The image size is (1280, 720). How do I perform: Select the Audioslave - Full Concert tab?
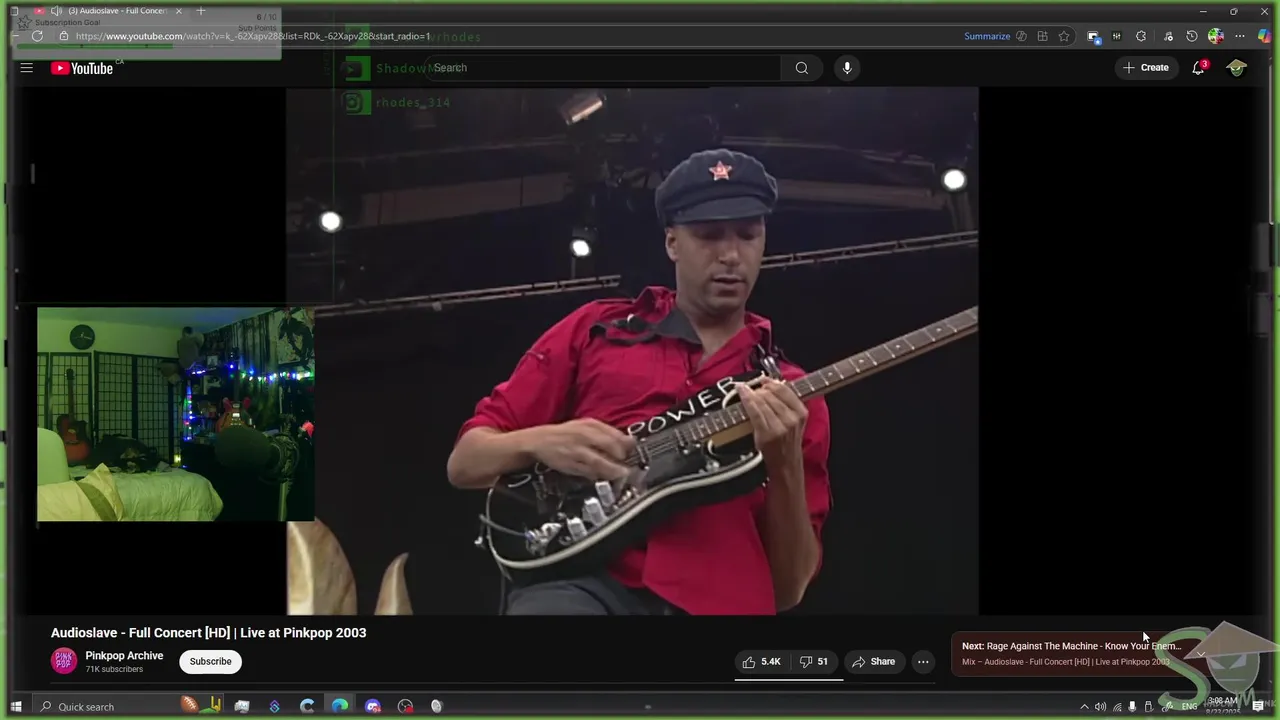pyautogui.click(x=117, y=11)
